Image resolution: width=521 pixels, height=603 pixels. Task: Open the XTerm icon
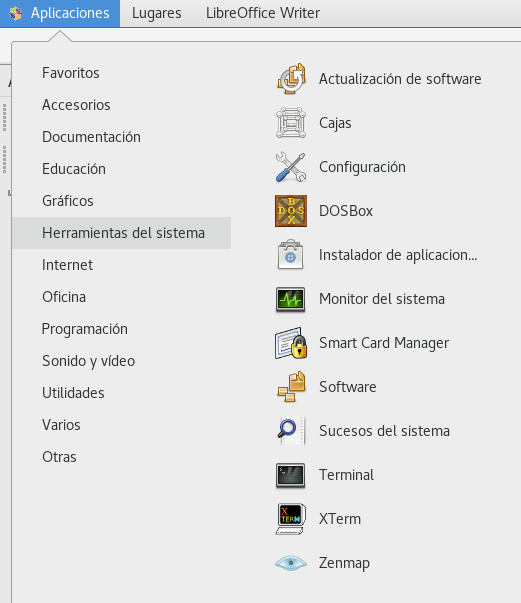[291, 519]
